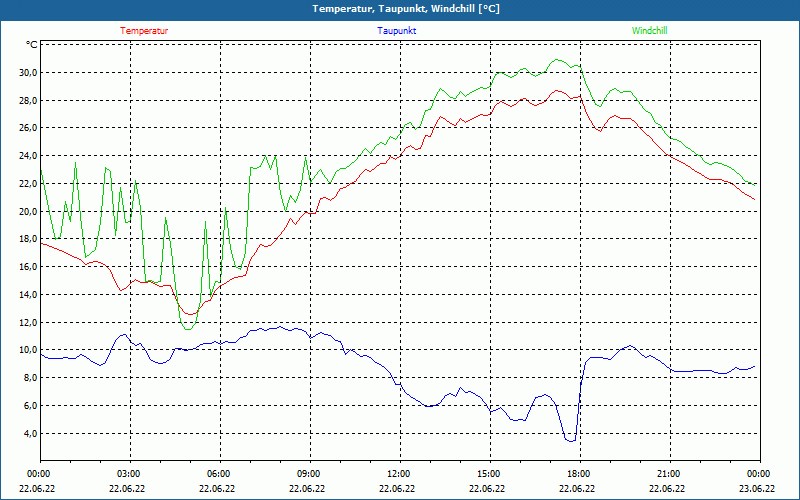The image size is (800, 500).
Task: Click the 26,0 y-axis value
Action: point(29,128)
